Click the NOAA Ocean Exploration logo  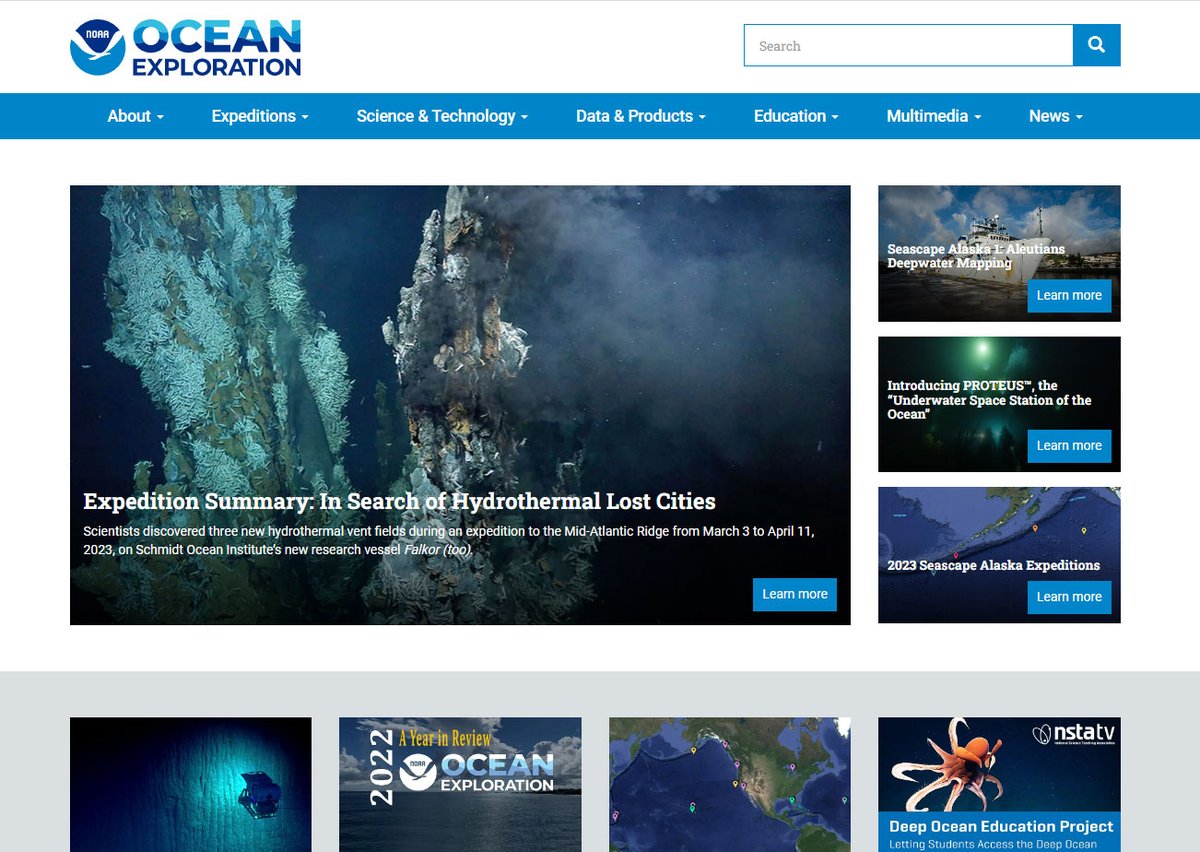click(185, 47)
